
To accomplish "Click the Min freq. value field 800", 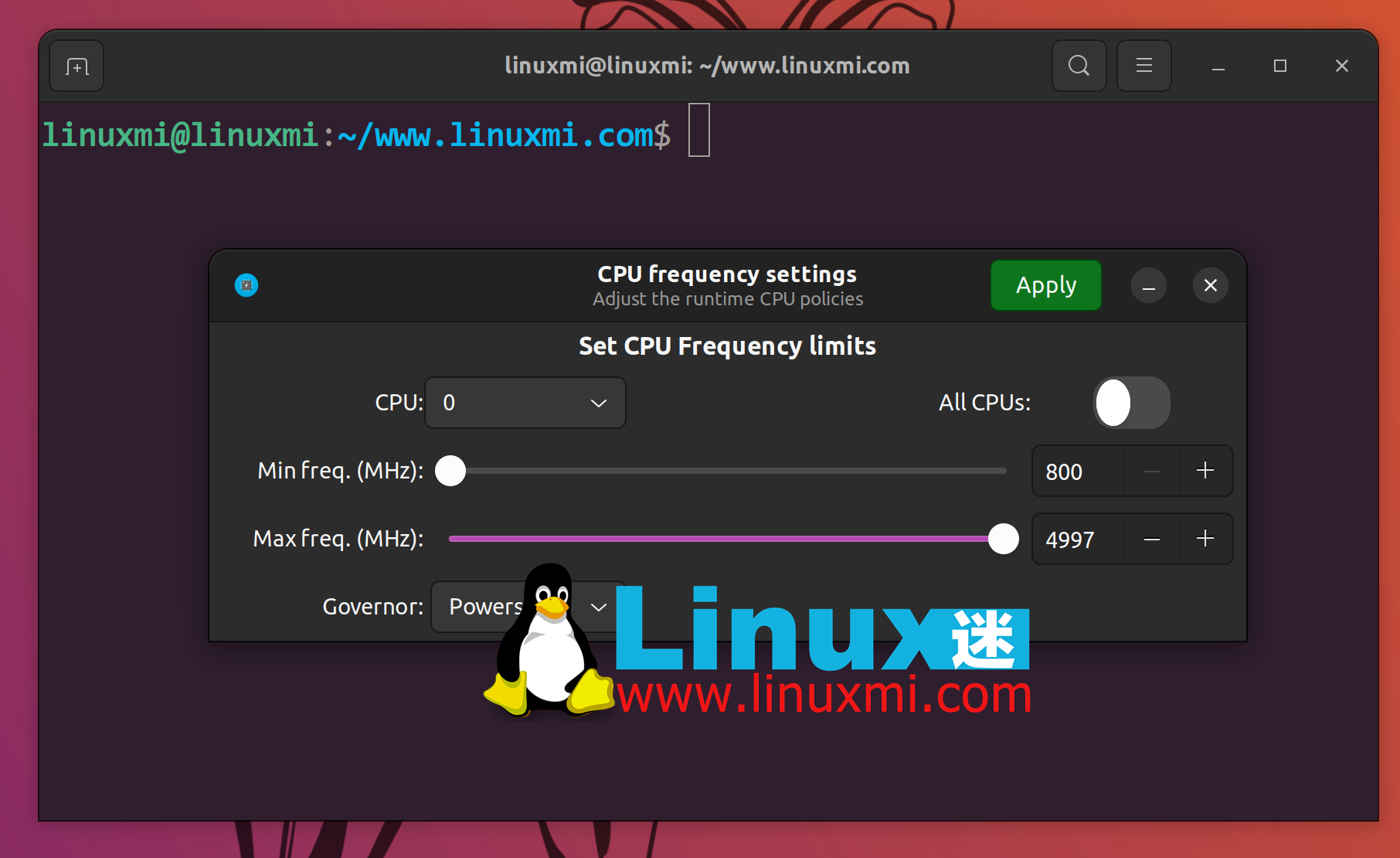I will (1079, 472).
